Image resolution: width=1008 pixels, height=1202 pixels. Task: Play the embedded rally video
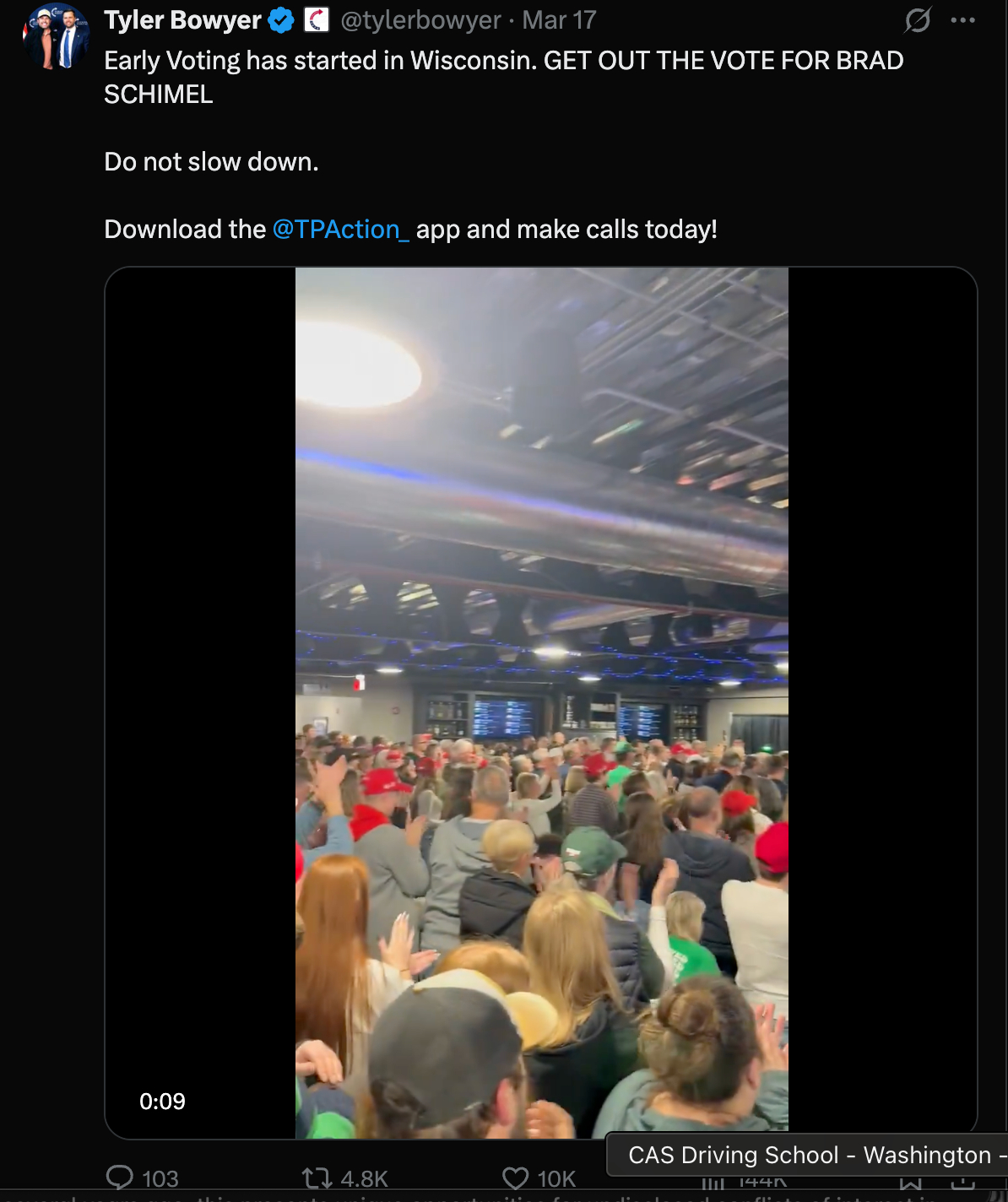coord(542,699)
